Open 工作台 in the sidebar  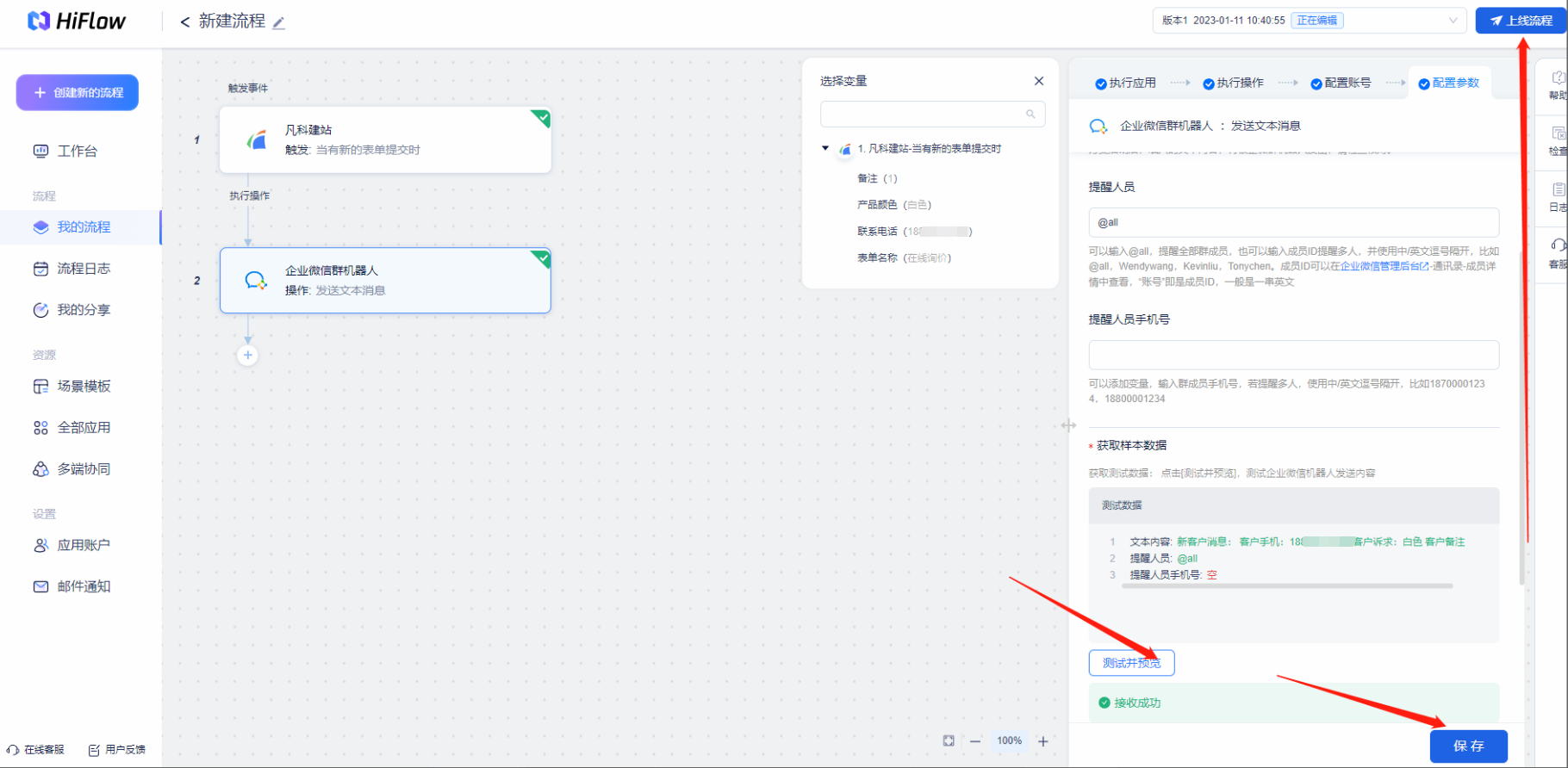point(78,151)
